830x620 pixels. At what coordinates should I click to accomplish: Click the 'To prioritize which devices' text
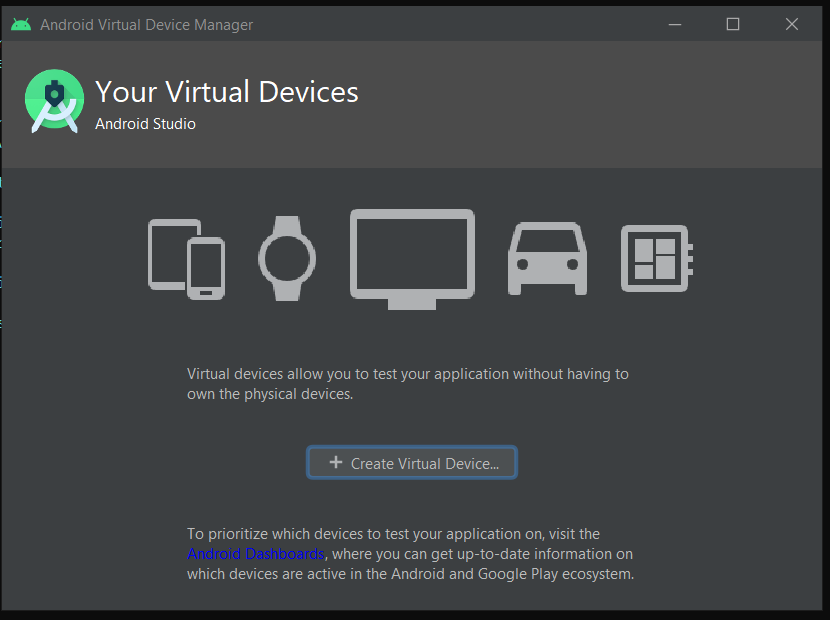[410, 554]
